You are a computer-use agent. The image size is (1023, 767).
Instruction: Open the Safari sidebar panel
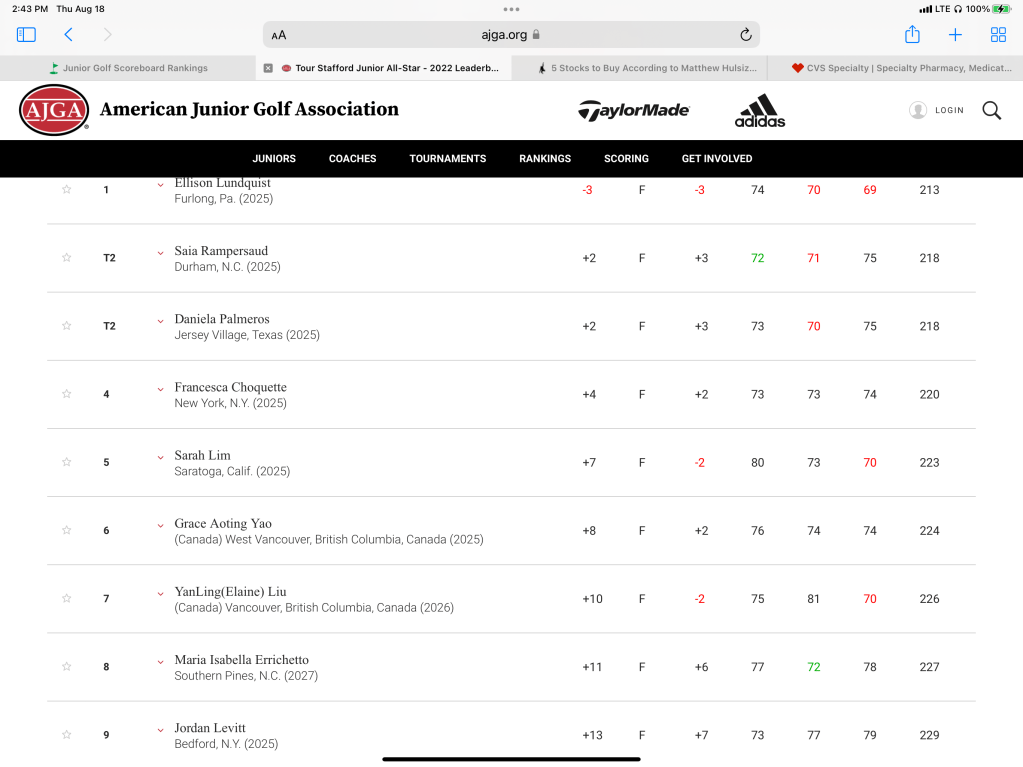[x=26, y=35]
